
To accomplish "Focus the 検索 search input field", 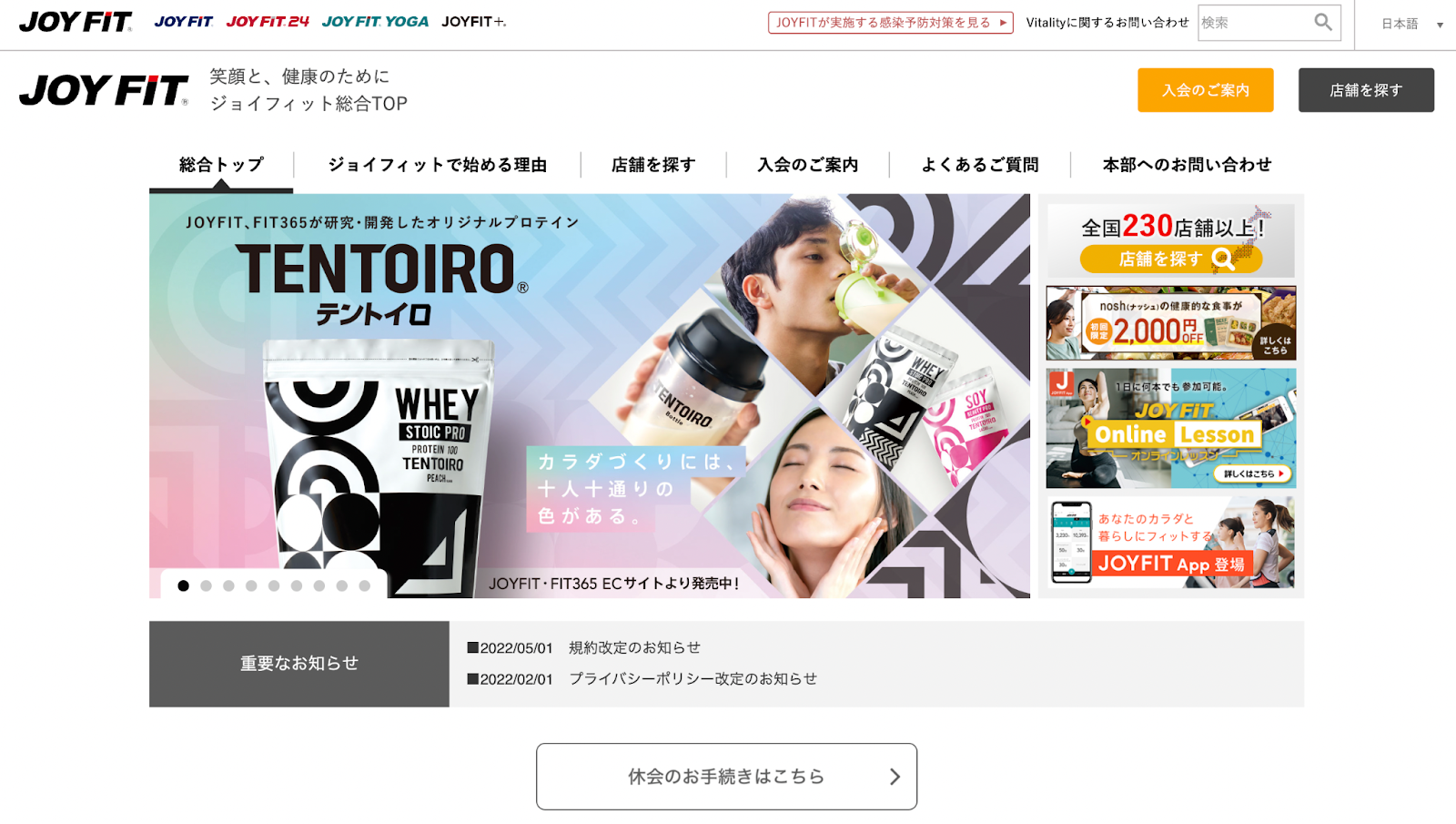I will [x=1254, y=22].
